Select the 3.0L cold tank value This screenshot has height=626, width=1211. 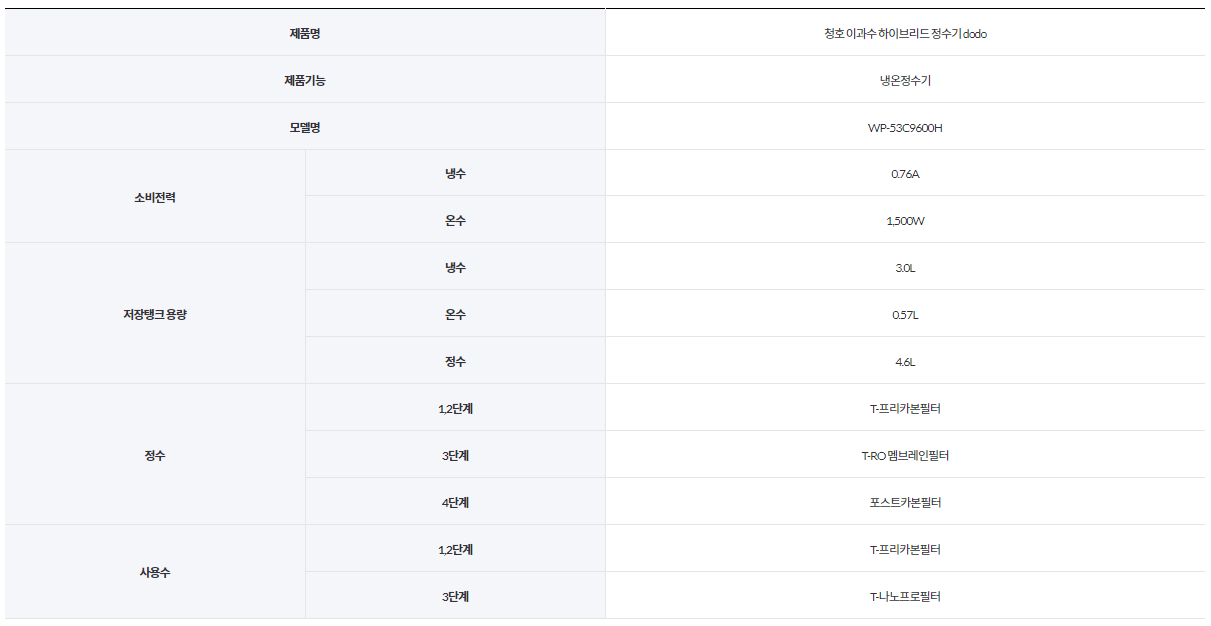pos(905,268)
